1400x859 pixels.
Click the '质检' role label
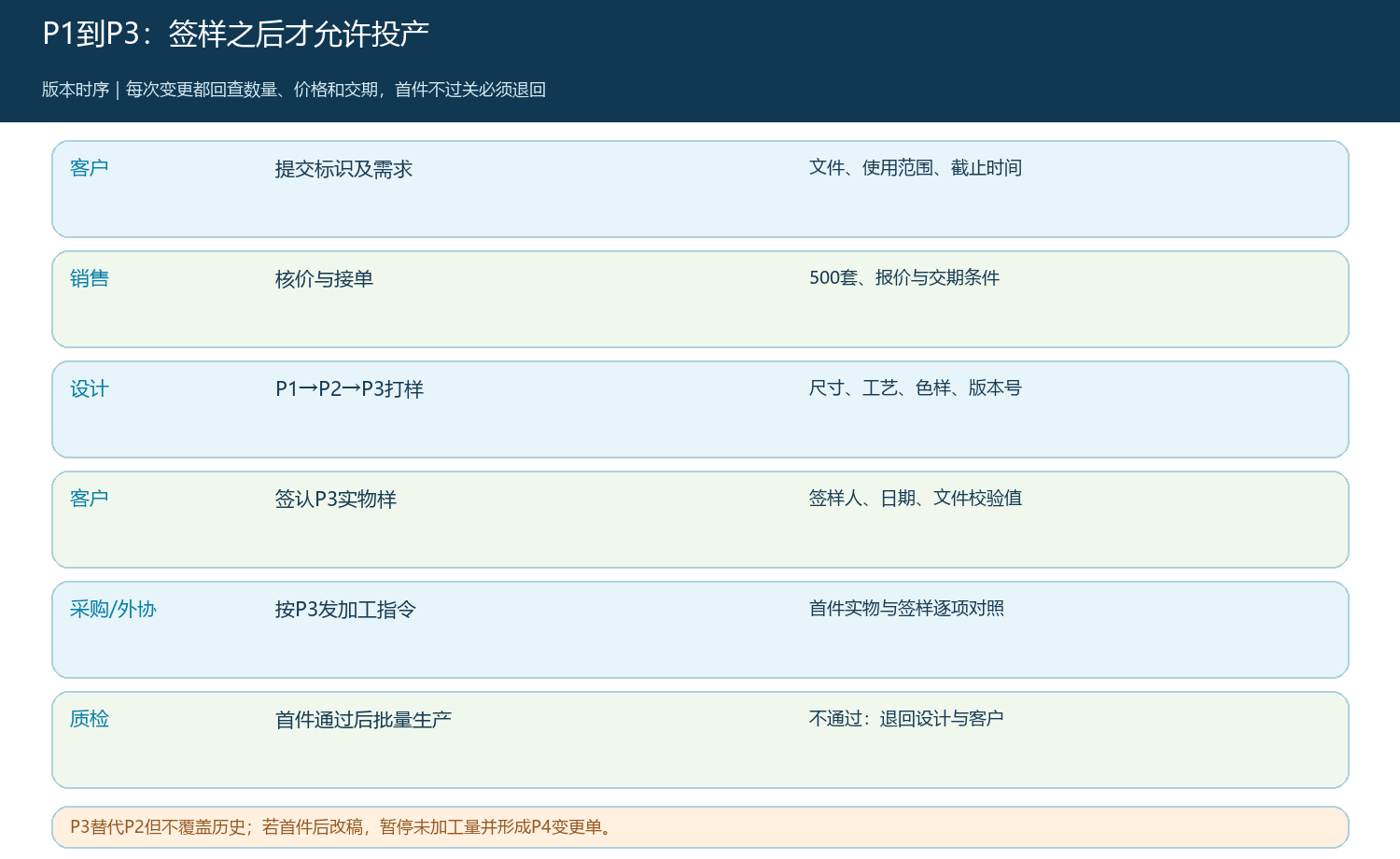(90, 719)
